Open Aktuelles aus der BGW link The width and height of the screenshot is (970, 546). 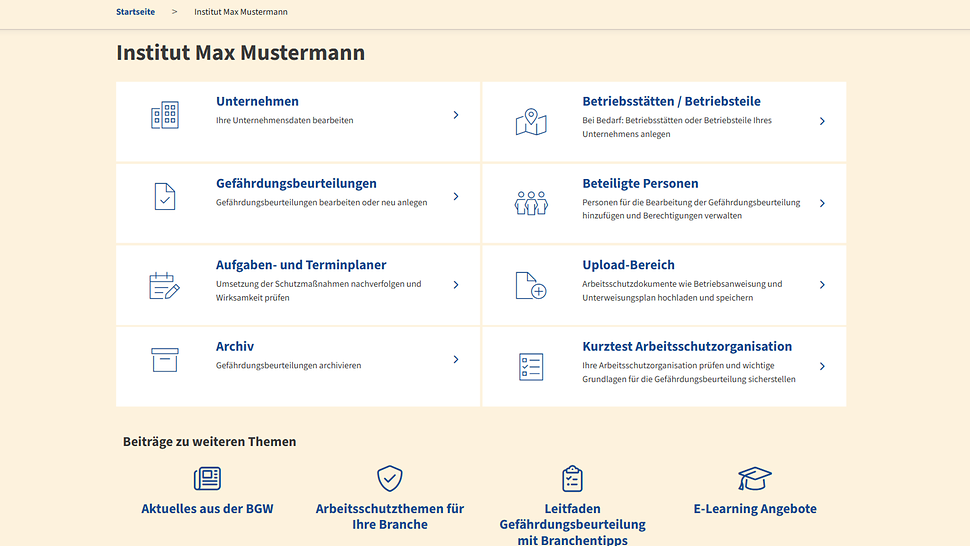(207, 509)
